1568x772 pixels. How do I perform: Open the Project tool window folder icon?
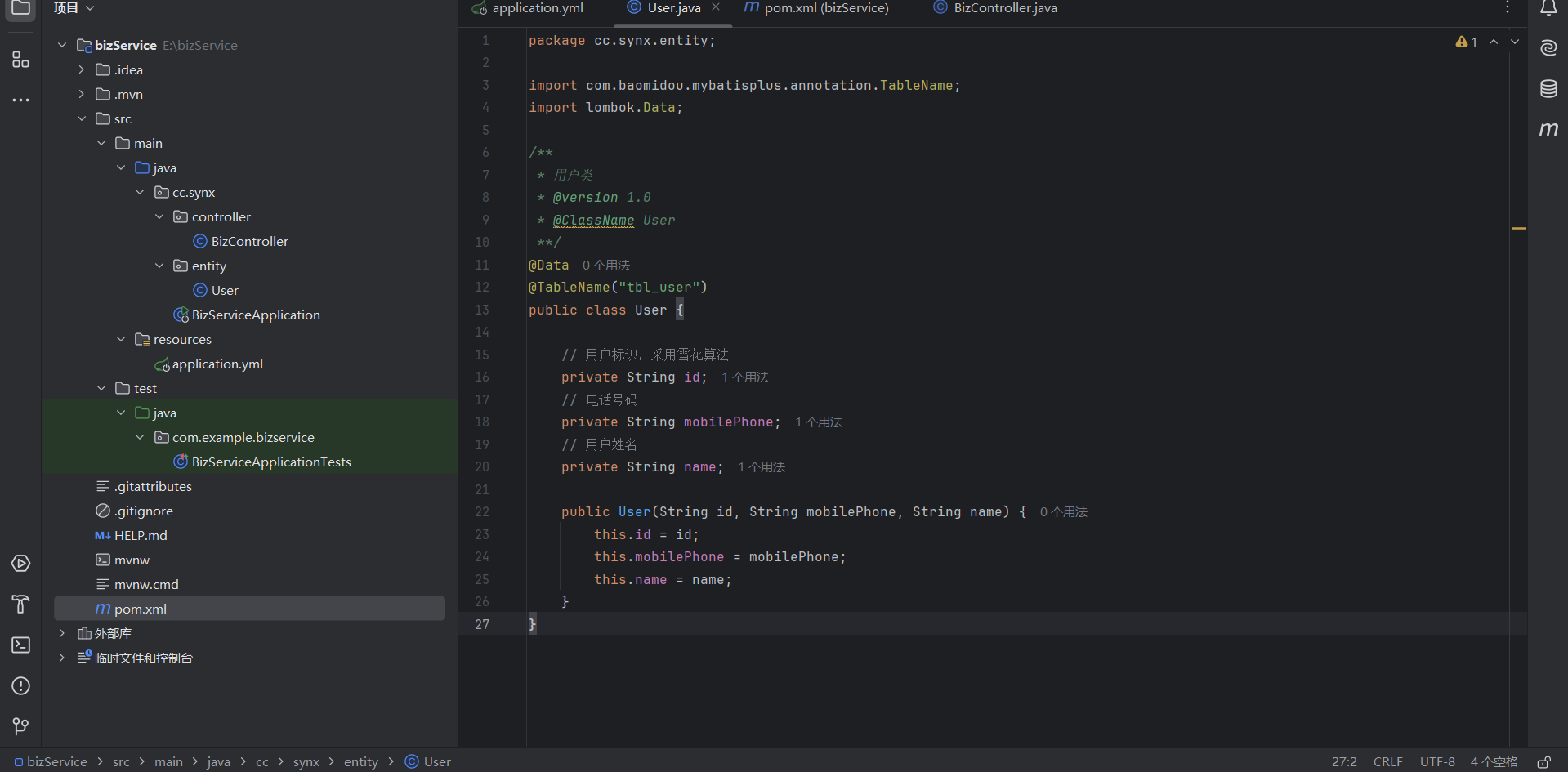(x=20, y=8)
